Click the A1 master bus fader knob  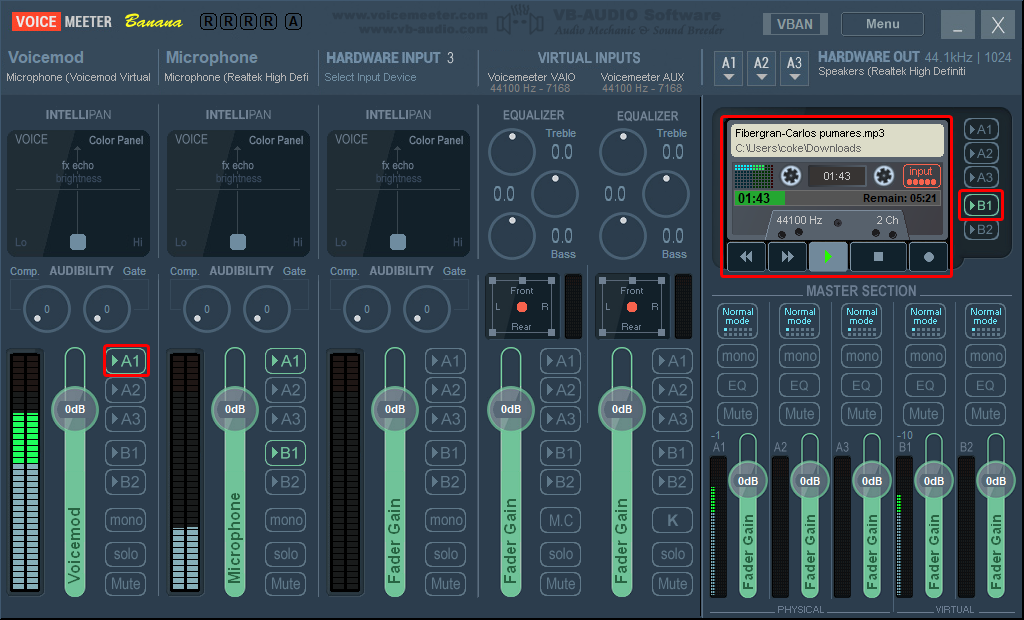[x=748, y=481]
